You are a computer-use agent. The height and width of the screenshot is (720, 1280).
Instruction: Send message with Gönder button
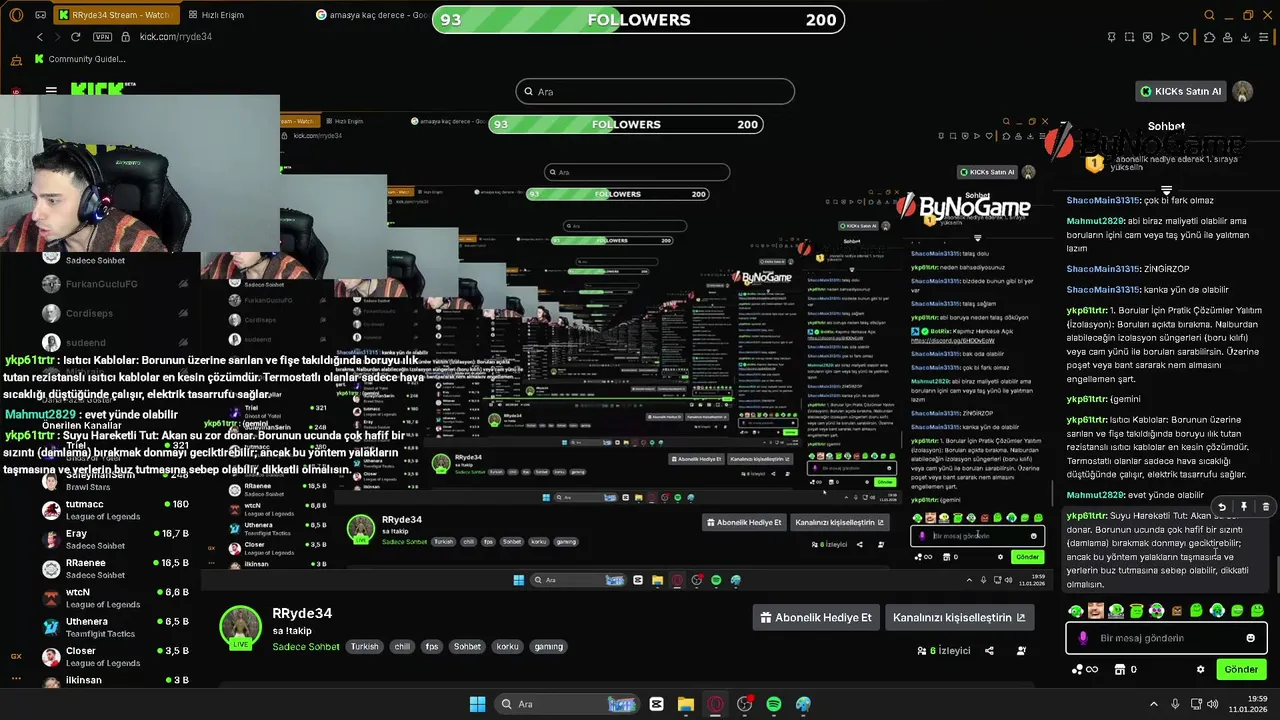click(1241, 669)
